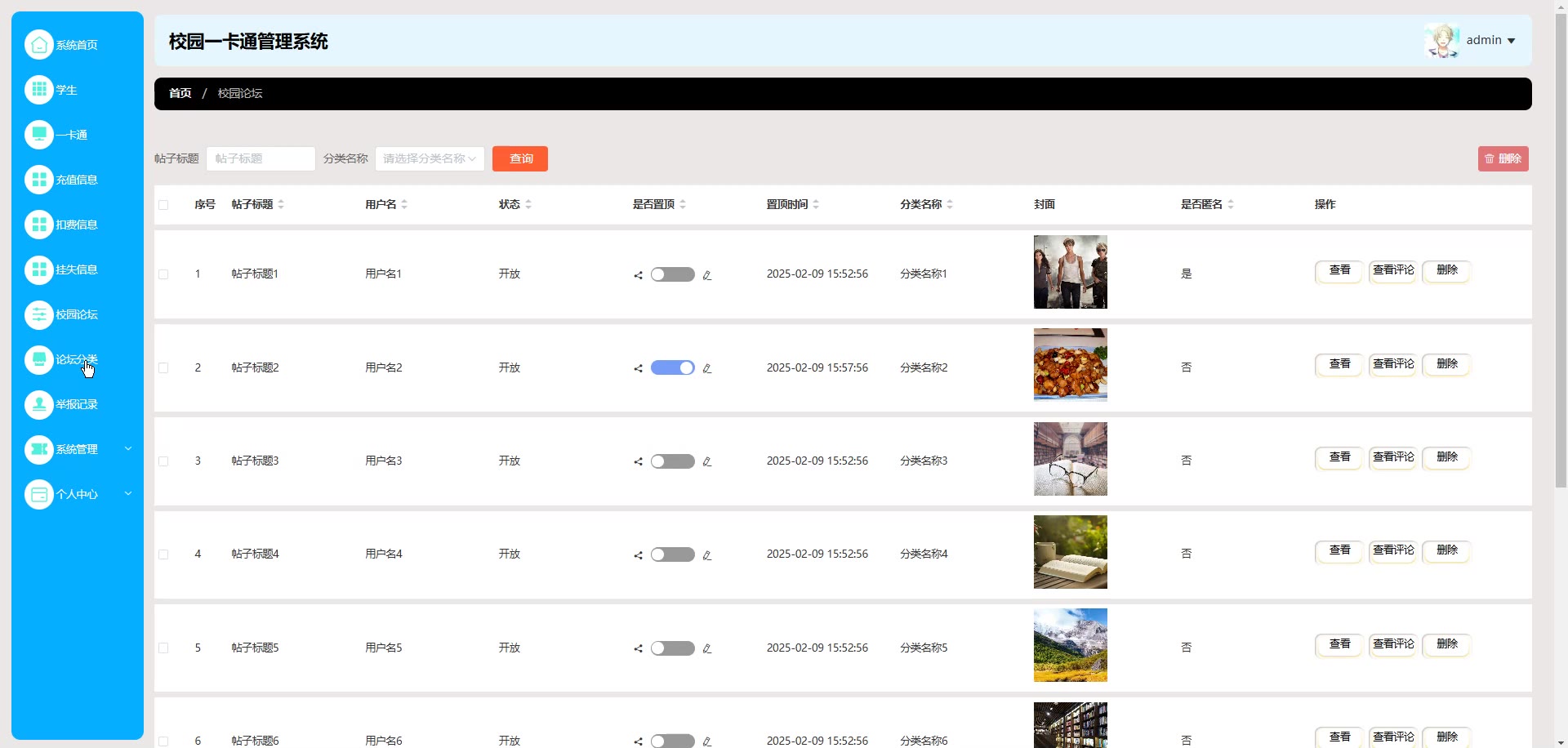Click the 系统首页 home icon in sidebar
The width and height of the screenshot is (1568, 748).
click(x=38, y=45)
